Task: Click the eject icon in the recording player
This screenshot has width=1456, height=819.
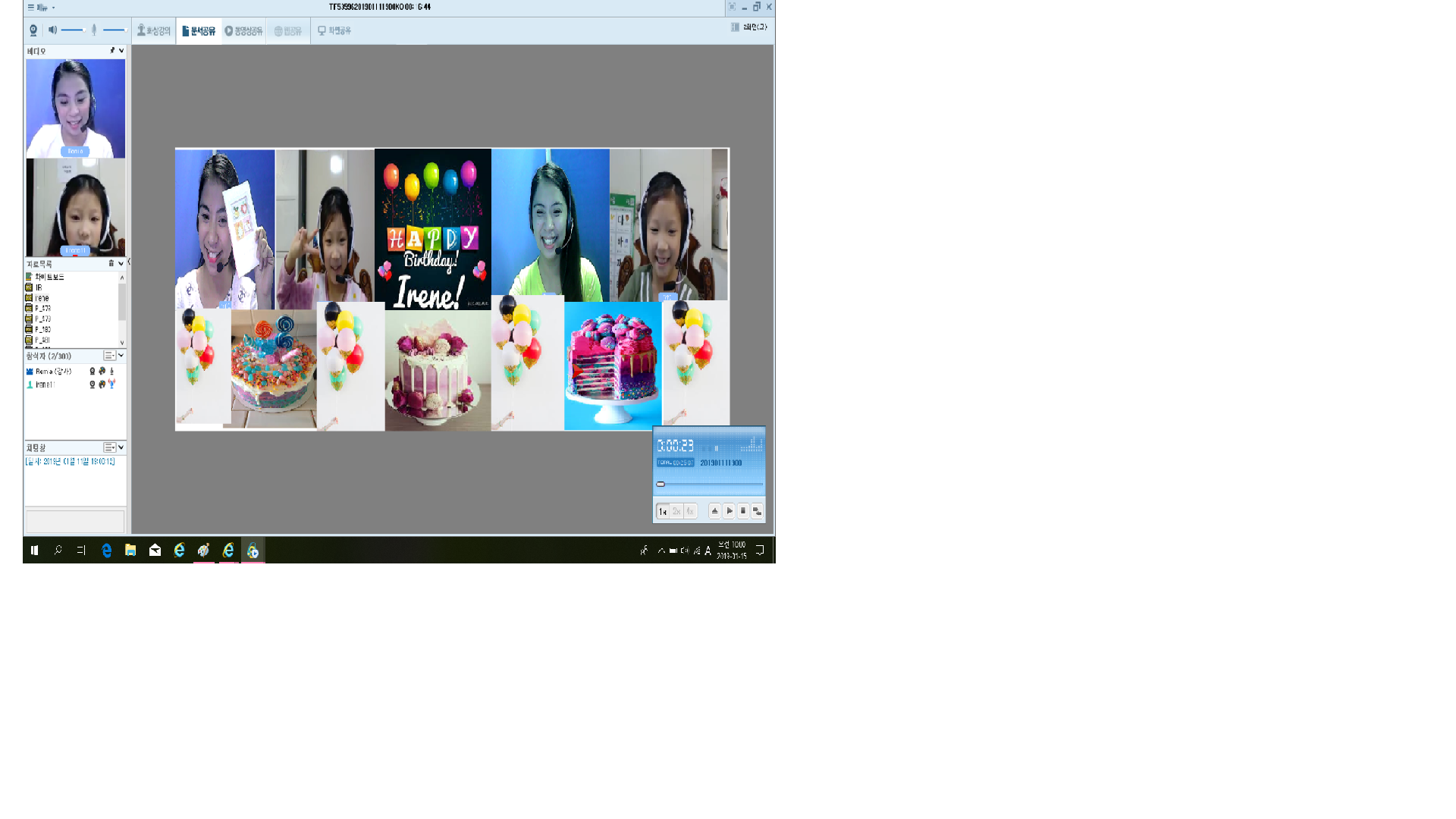Action: pos(714,511)
